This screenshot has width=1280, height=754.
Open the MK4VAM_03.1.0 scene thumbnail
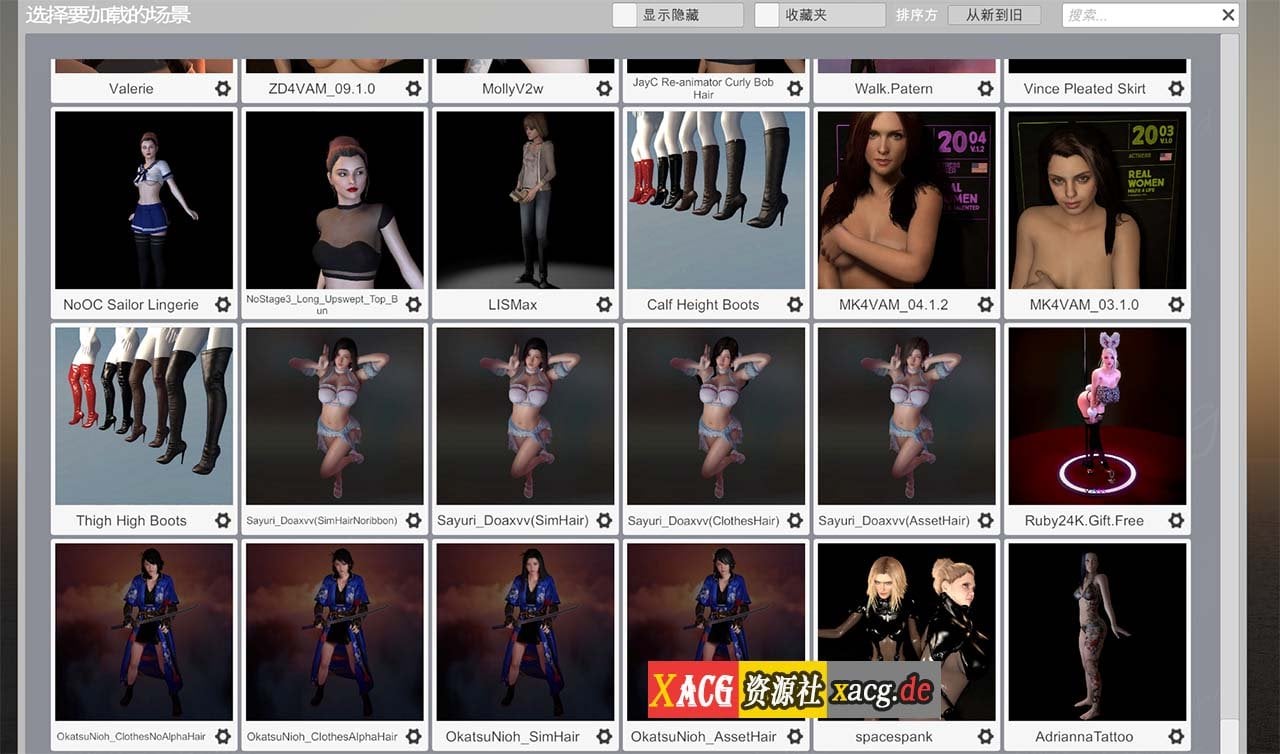(1097, 199)
